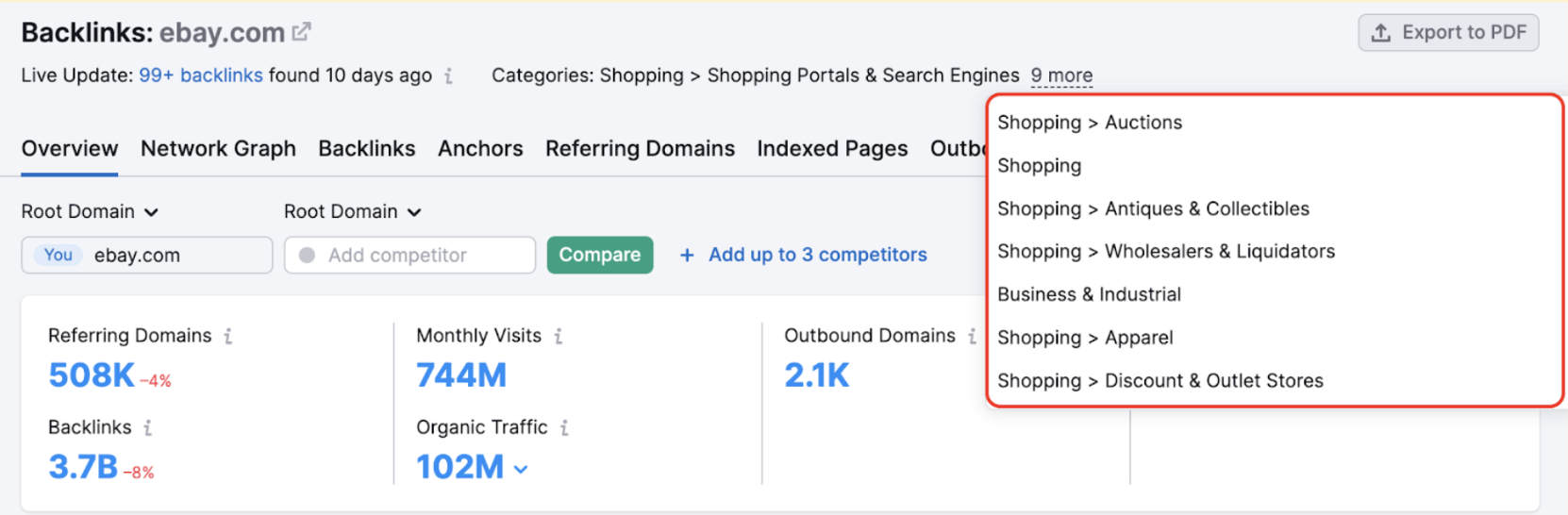
Task: Expand the 9 more categories list
Action: pyautogui.click(x=1061, y=75)
